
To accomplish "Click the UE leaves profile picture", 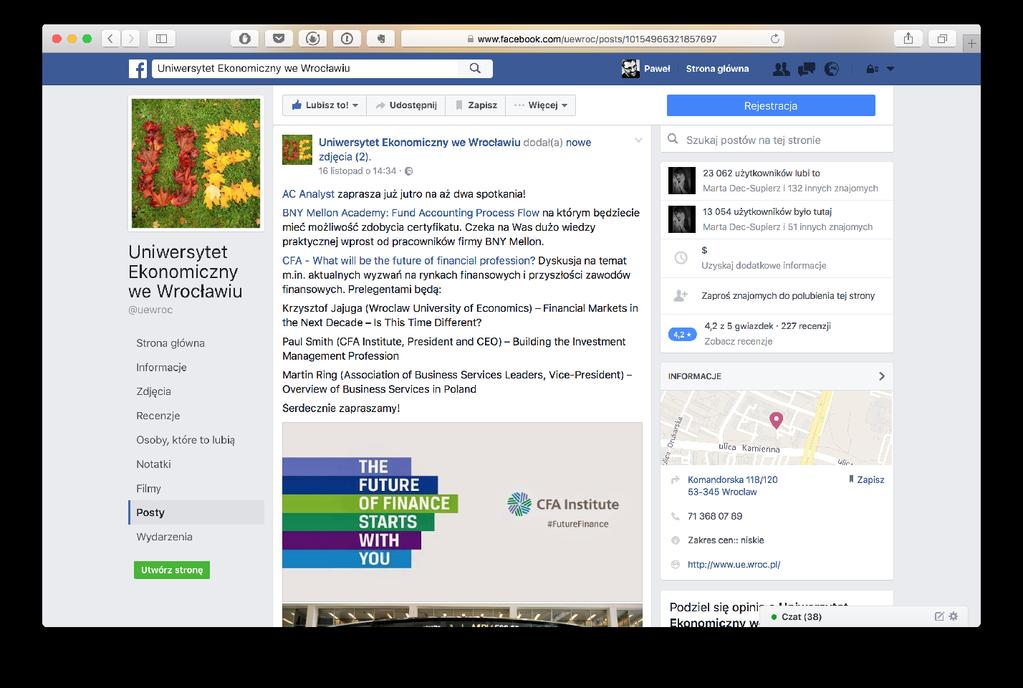I will pos(196,163).
